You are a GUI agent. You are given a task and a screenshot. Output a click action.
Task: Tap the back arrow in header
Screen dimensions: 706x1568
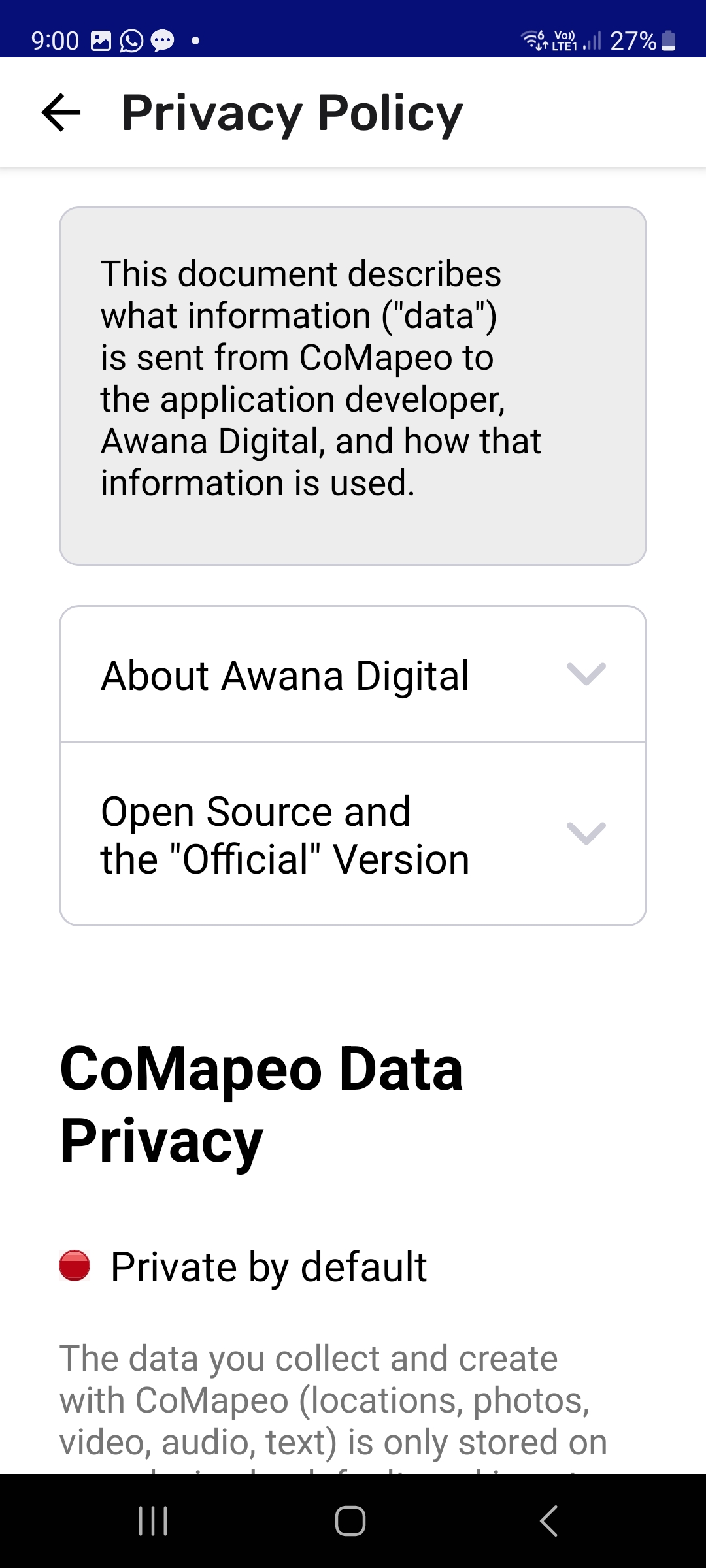(x=61, y=112)
